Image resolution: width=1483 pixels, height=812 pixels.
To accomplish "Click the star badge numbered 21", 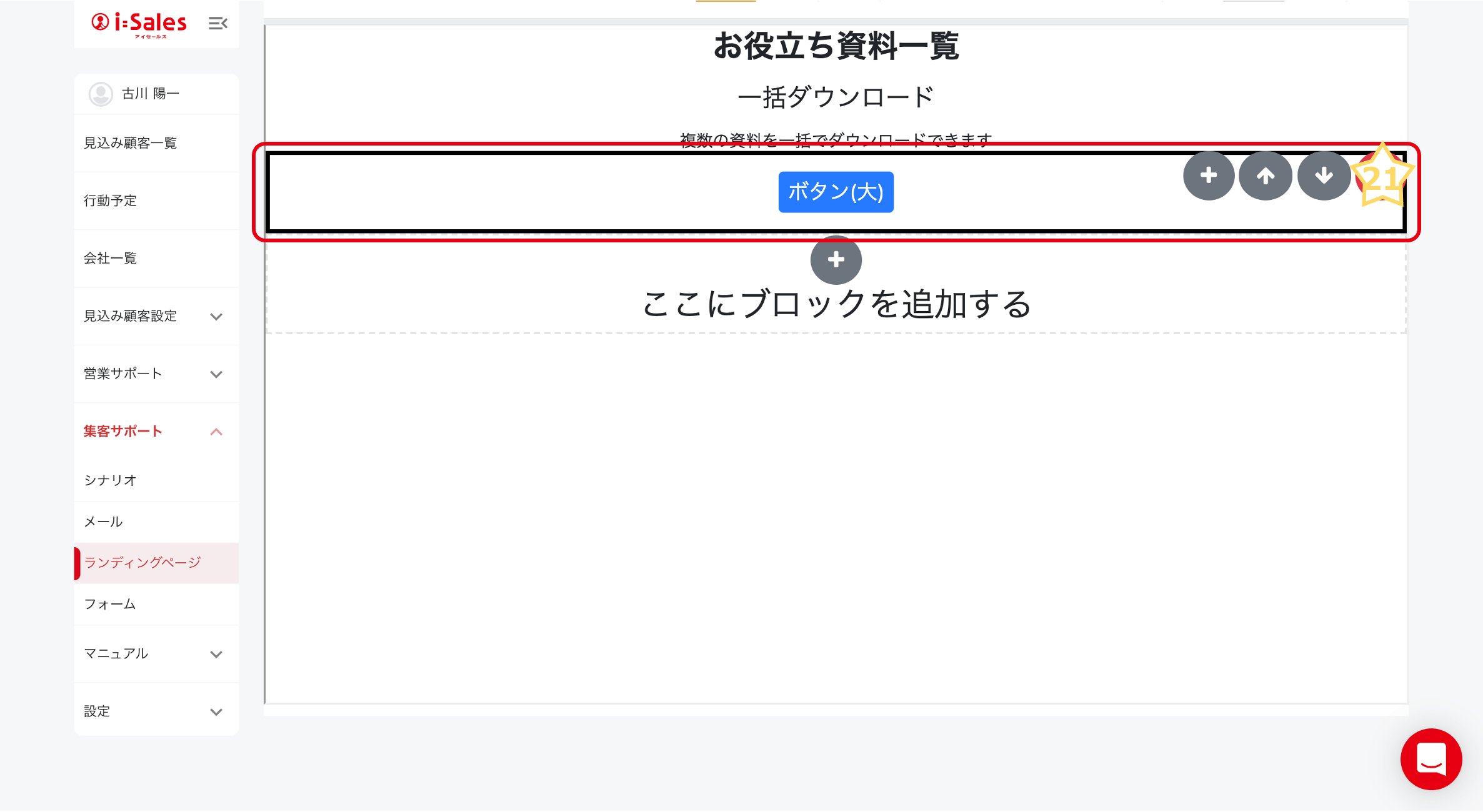I will click(x=1381, y=177).
